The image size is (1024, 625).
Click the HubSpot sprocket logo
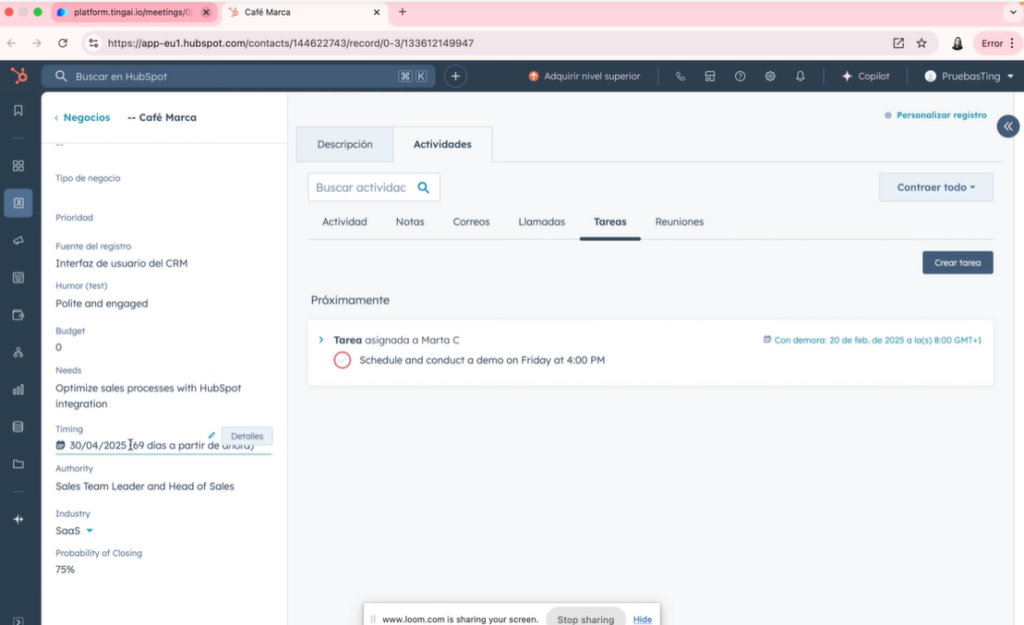19,76
